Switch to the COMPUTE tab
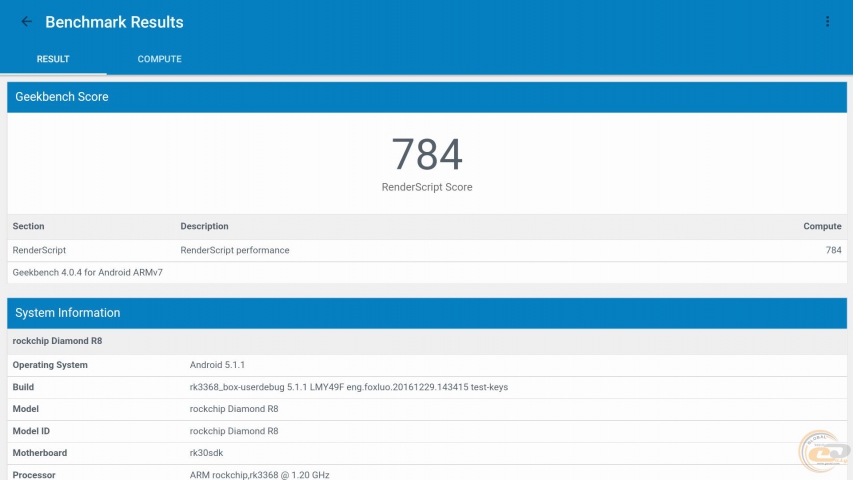Image resolution: width=853 pixels, height=480 pixels. pos(160,59)
